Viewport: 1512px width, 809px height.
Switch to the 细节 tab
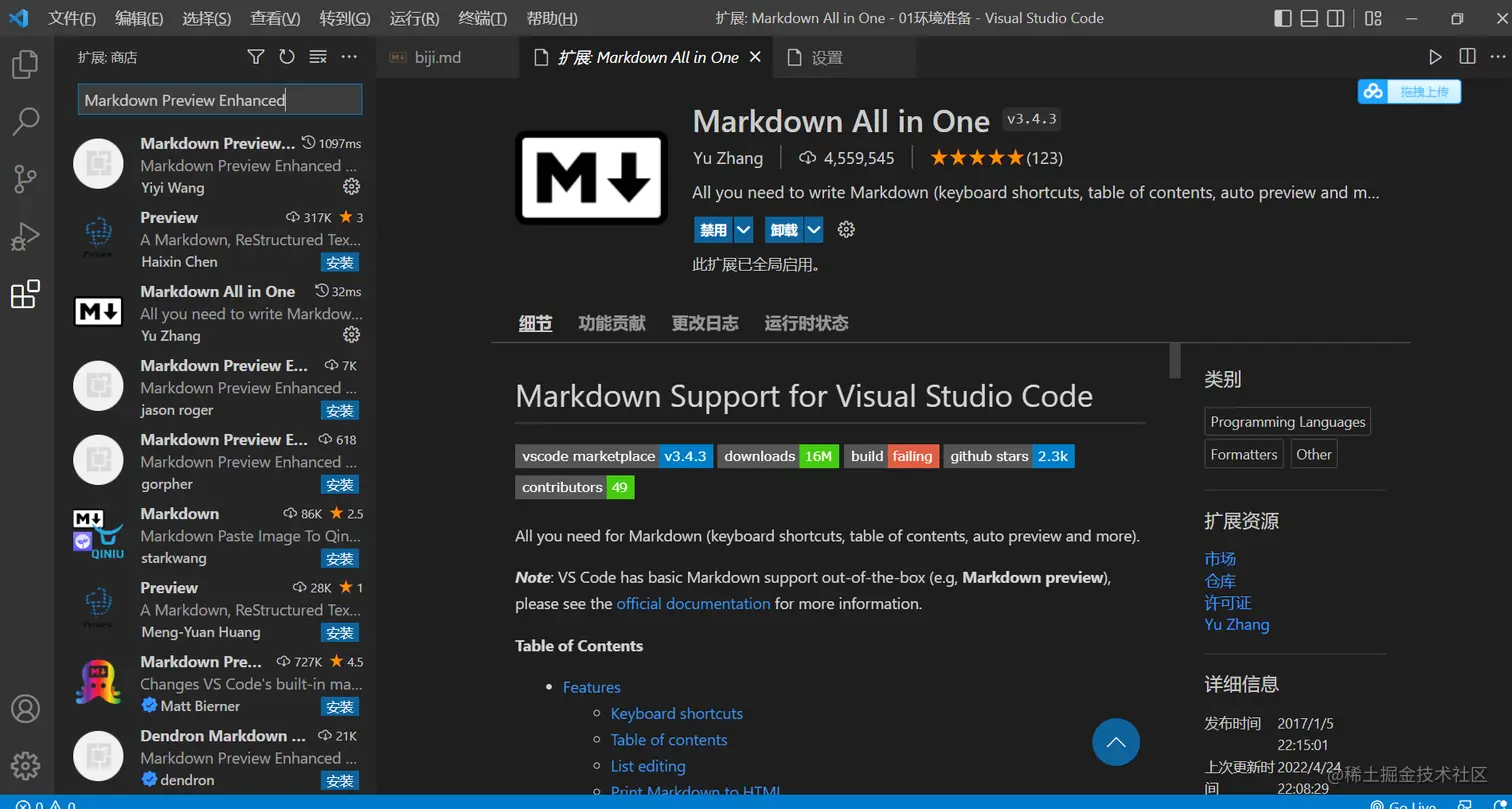[535, 323]
